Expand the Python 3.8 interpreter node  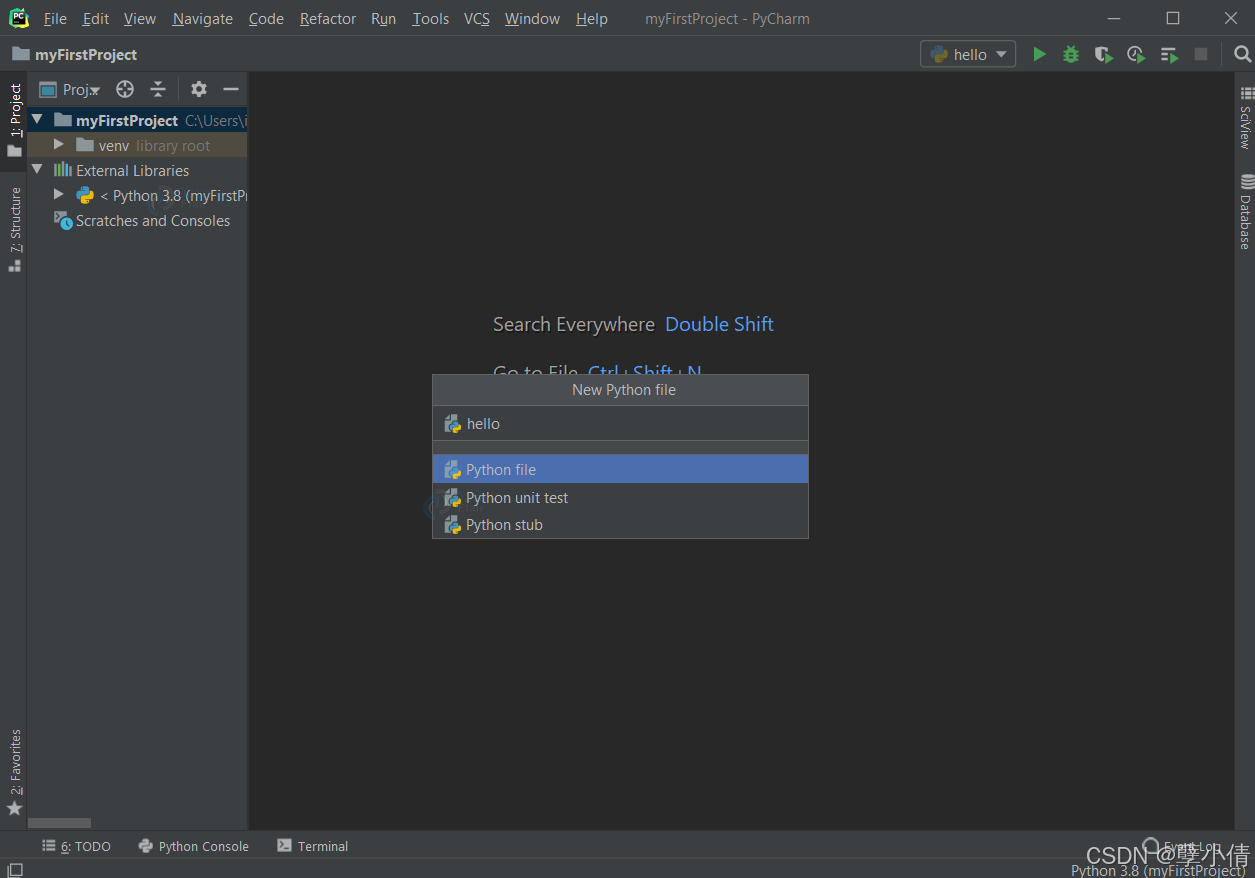(x=59, y=194)
